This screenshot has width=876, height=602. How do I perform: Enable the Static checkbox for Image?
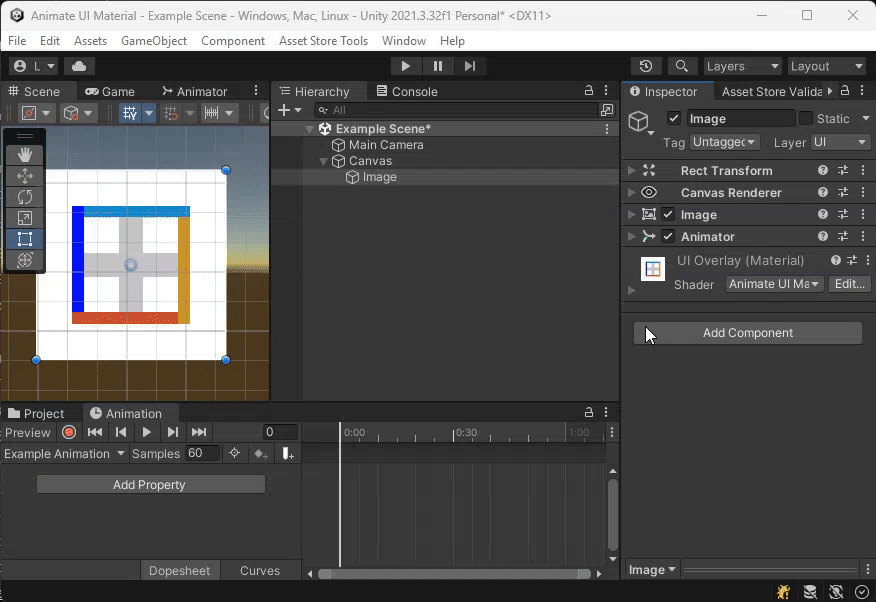pyautogui.click(x=805, y=118)
